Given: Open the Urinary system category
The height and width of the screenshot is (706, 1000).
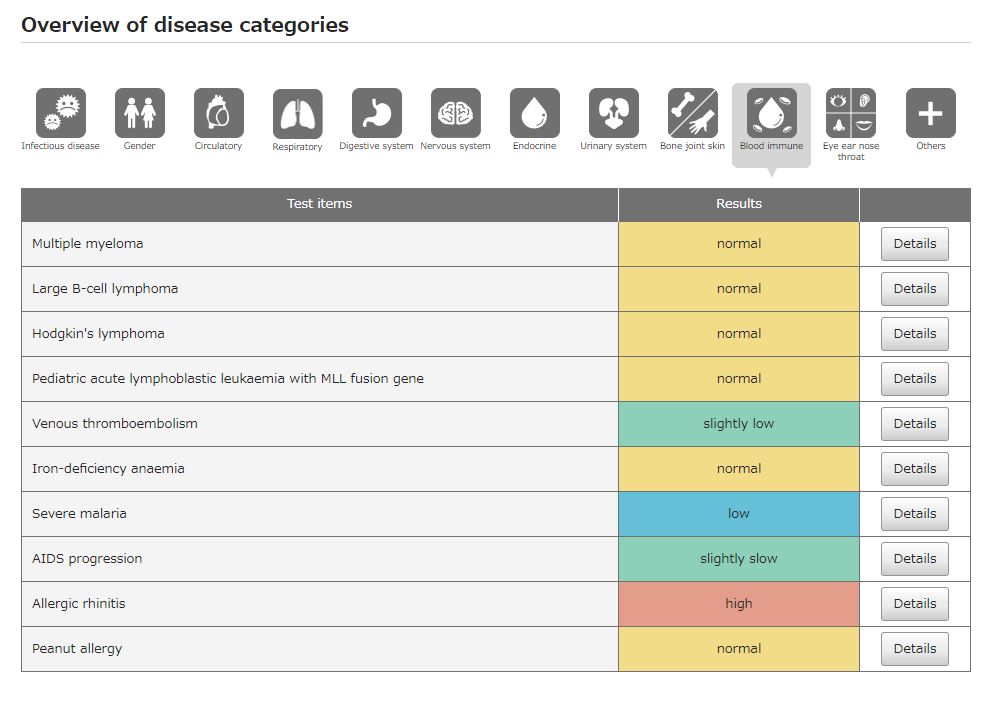Looking at the screenshot, I should point(613,112).
